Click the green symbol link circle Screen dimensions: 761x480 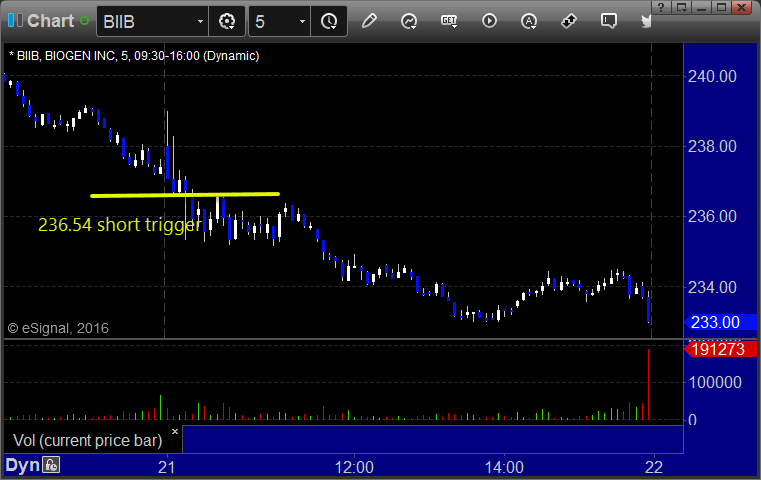pyautogui.click(x=84, y=21)
